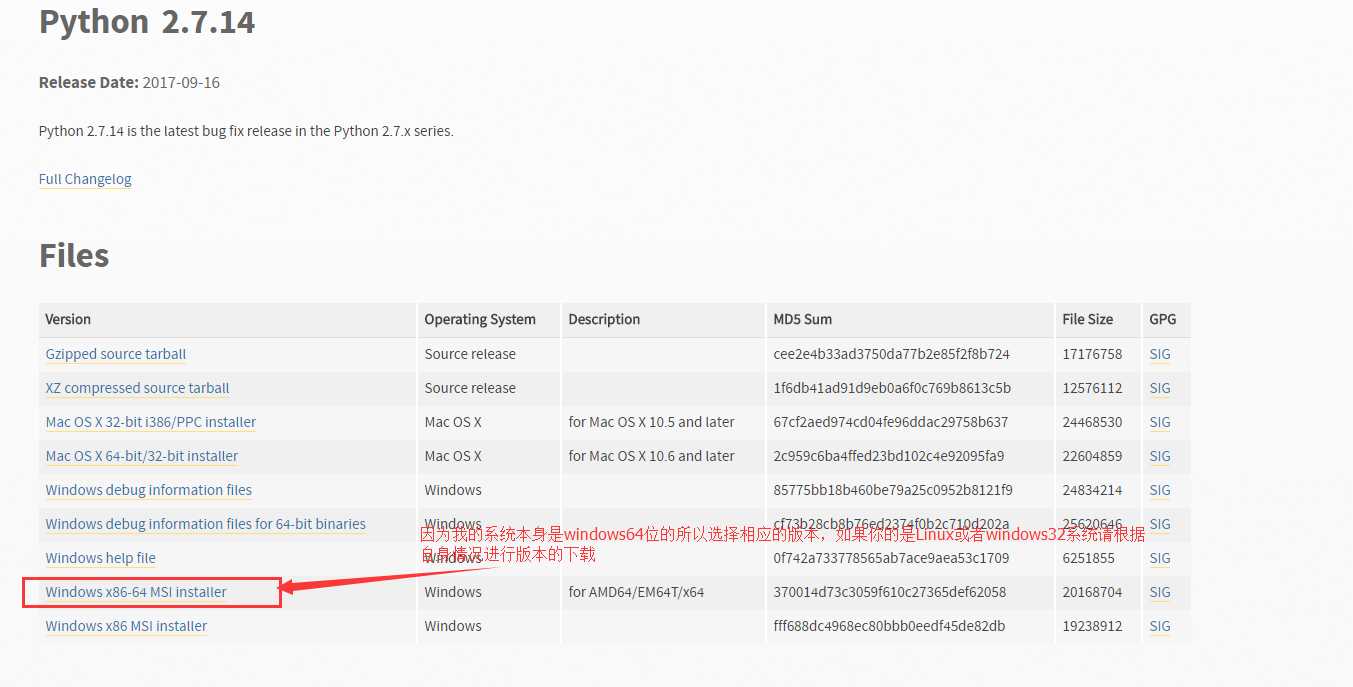The width and height of the screenshot is (1353, 687).
Task: Click MD5 sum 370014d73c3059f610c27365def62058
Action: [890, 592]
